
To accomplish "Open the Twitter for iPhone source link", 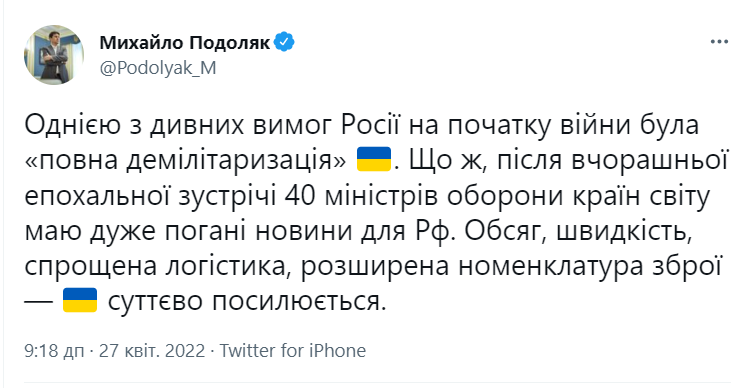I will [x=293, y=351].
